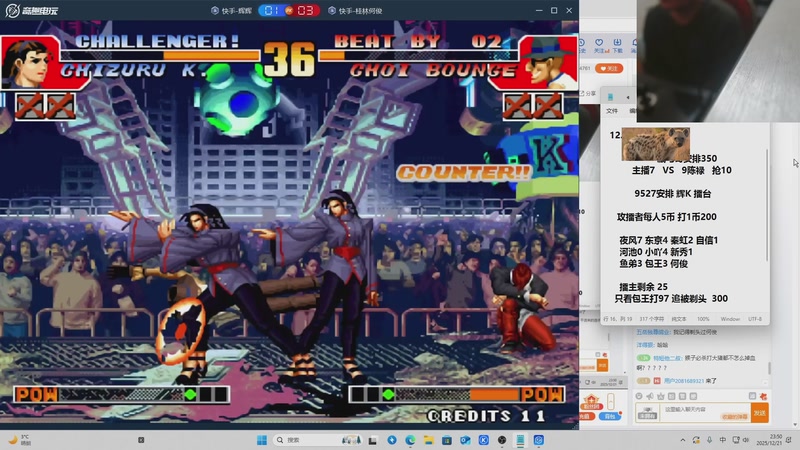This screenshot has height=450, width=800.
Task: Click UTF-8 encoding in Notepad status bar
Action: (x=755, y=319)
